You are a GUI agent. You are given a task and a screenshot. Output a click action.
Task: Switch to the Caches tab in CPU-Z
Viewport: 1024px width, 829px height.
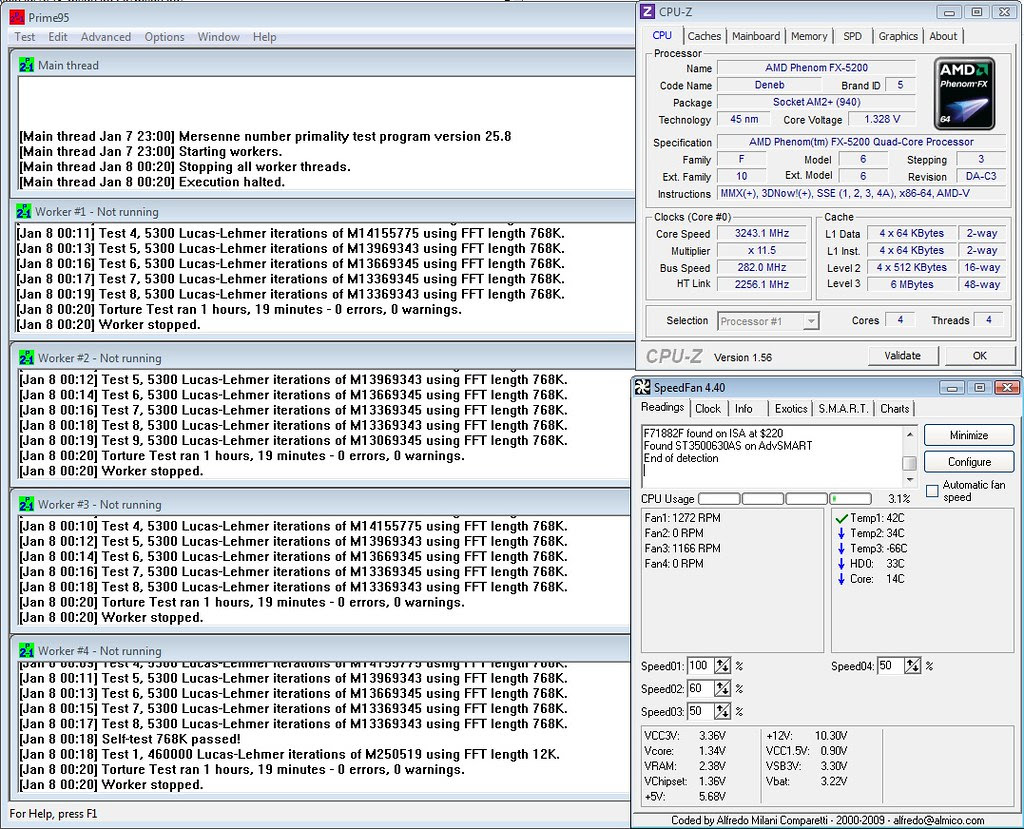[x=704, y=37]
